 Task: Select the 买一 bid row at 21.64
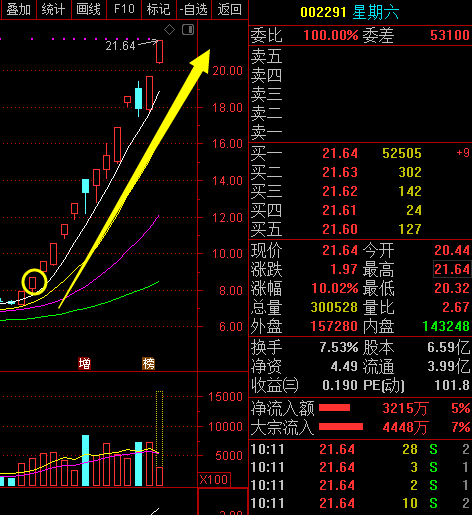pos(360,153)
